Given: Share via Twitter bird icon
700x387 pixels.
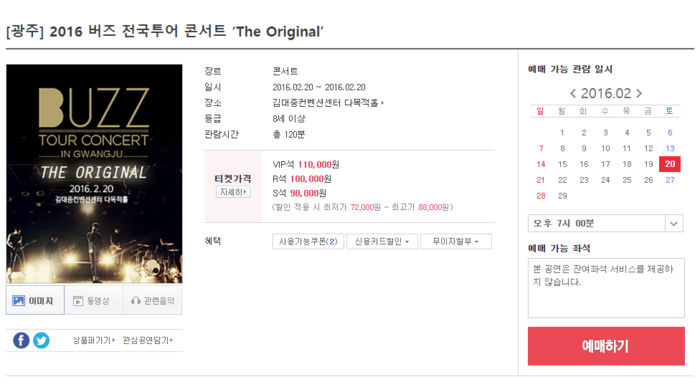Looking at the screenshot, I should point(42,341).
